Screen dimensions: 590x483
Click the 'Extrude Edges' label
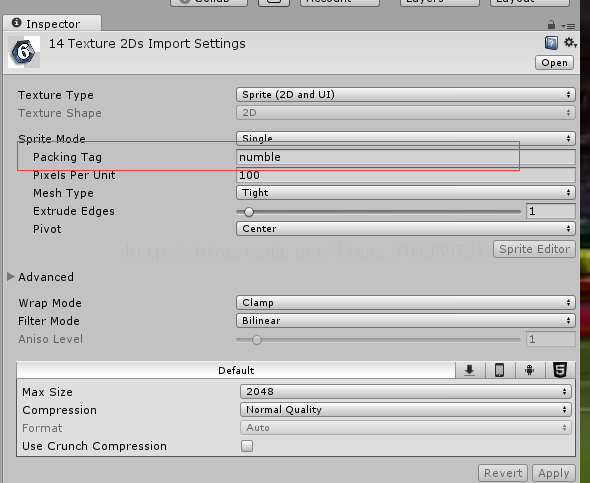coord(74,211)
